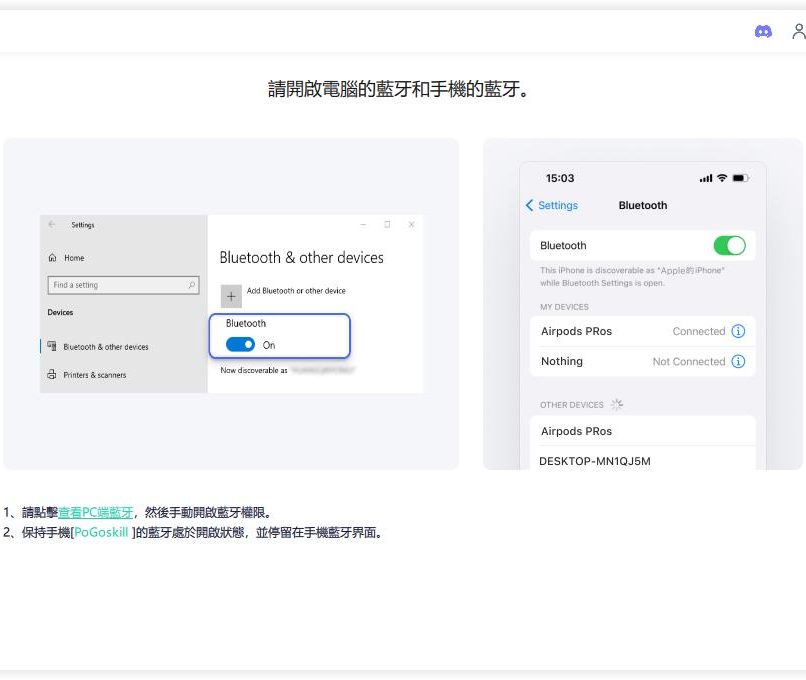Viewport: 806px width, 680px height.
Task: Click the Find a setting search field
Action: [x=117, y=285]
